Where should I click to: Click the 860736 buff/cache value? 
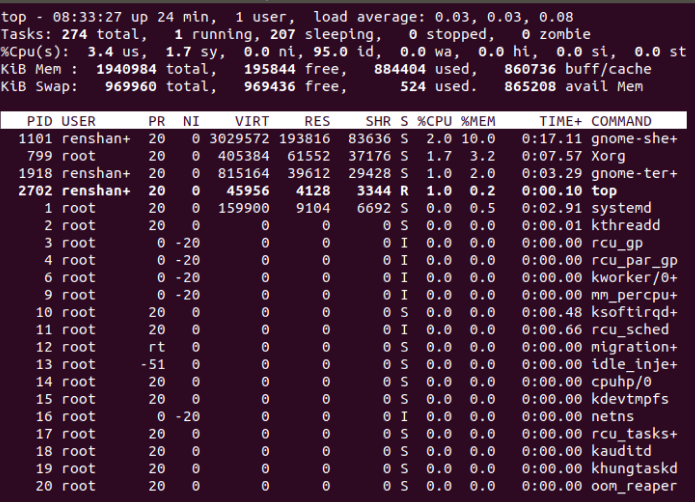tap(530, 69)
